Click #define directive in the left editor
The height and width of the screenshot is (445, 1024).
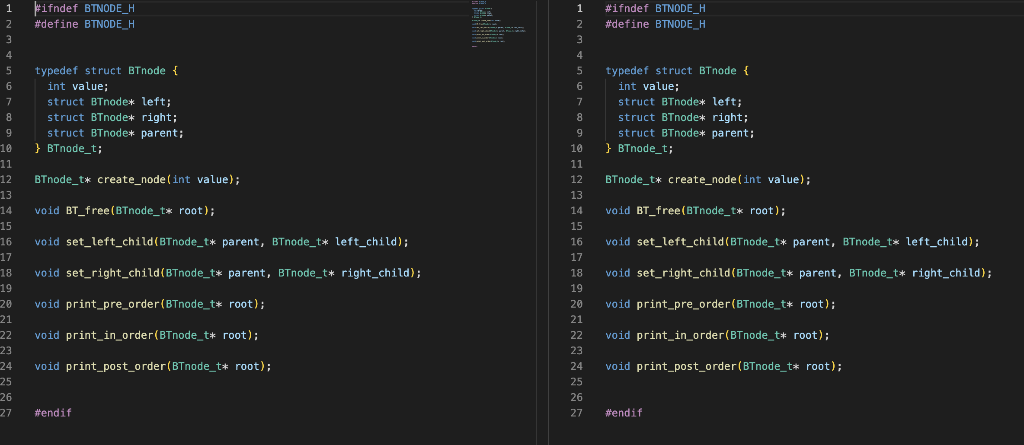pyautogui.click(x=56, y=24)
